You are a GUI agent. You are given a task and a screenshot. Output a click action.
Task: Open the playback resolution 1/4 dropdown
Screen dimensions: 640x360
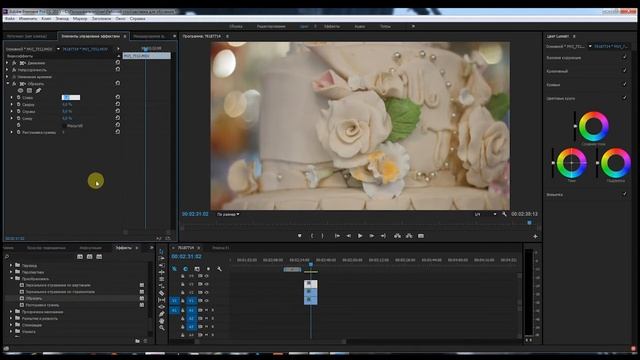tap(485, 214)
